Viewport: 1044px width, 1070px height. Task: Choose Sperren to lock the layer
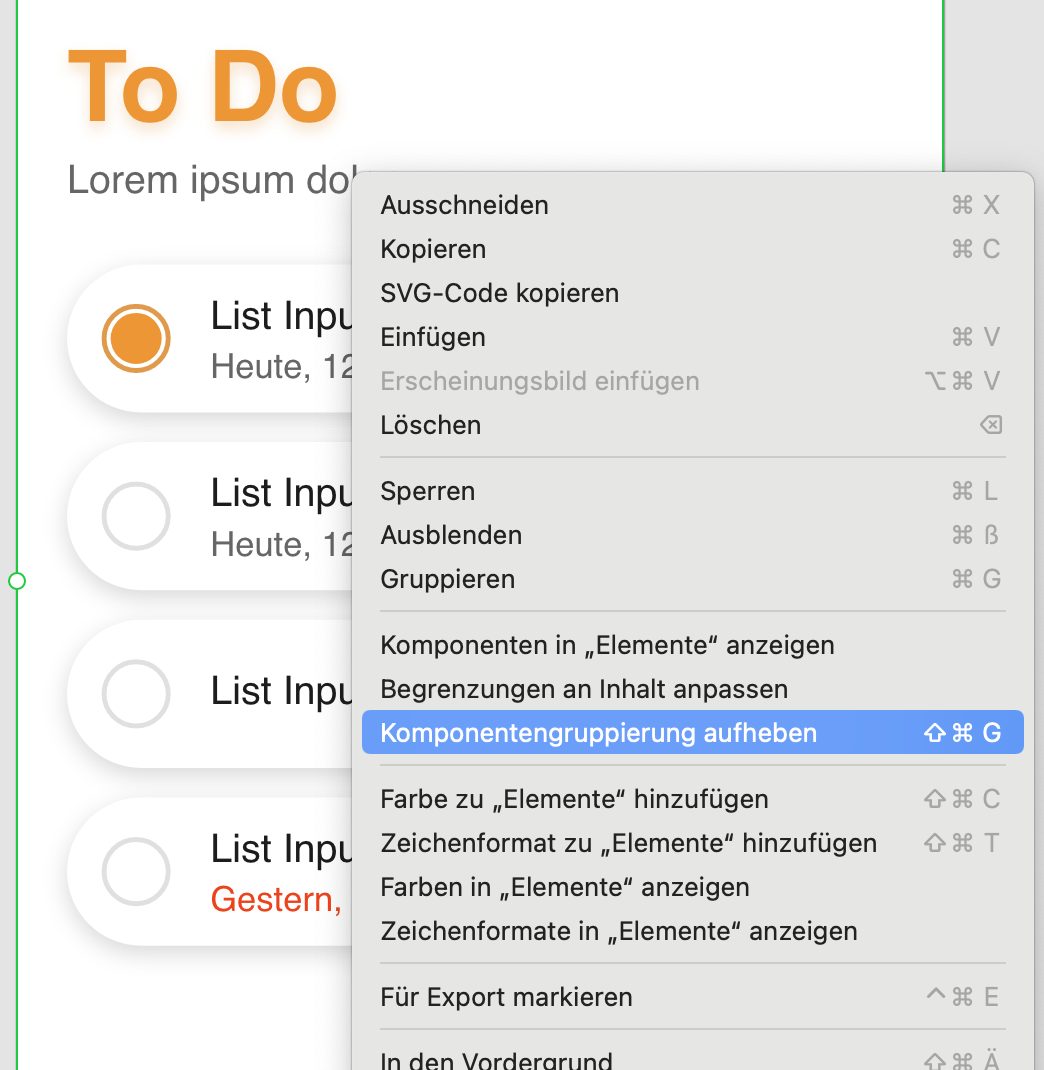pyautogui.click(x=693, y=491)
